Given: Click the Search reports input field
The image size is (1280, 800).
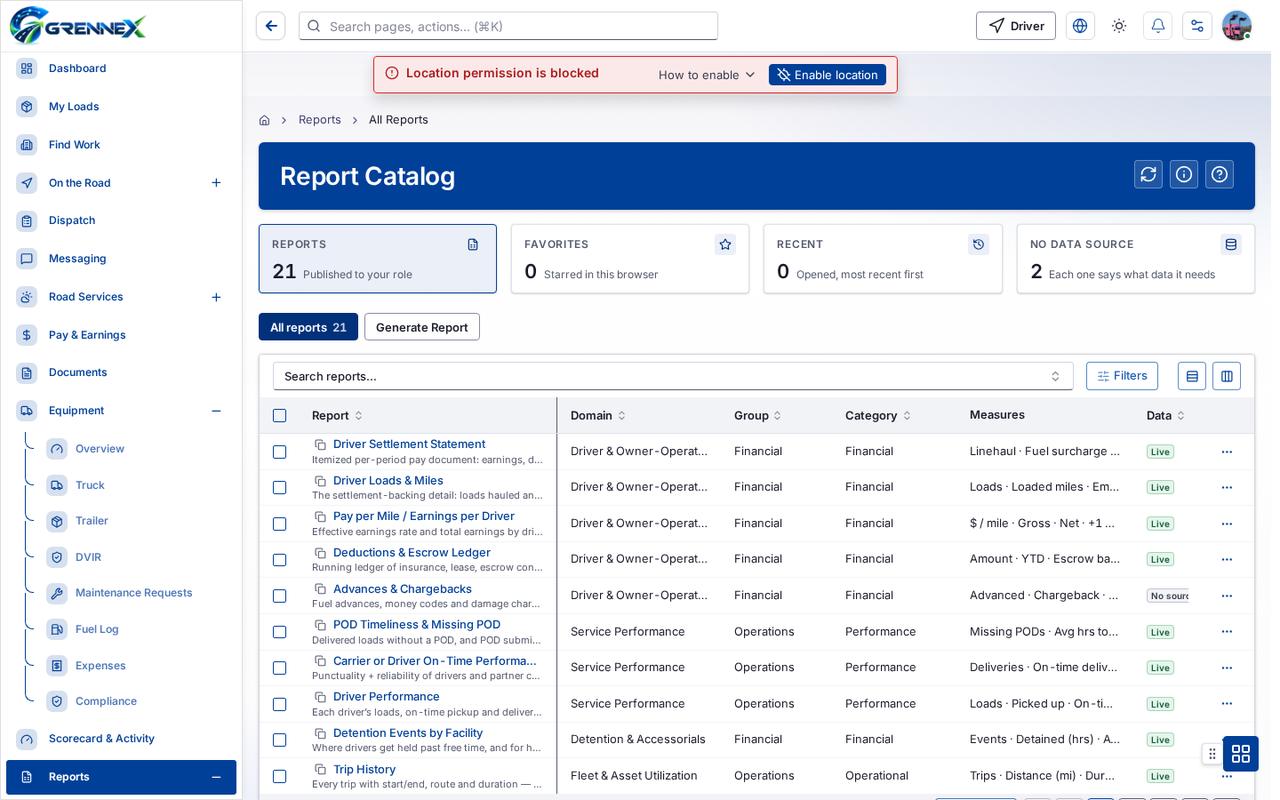Looking at the screenshot, I should click(673, 376).
